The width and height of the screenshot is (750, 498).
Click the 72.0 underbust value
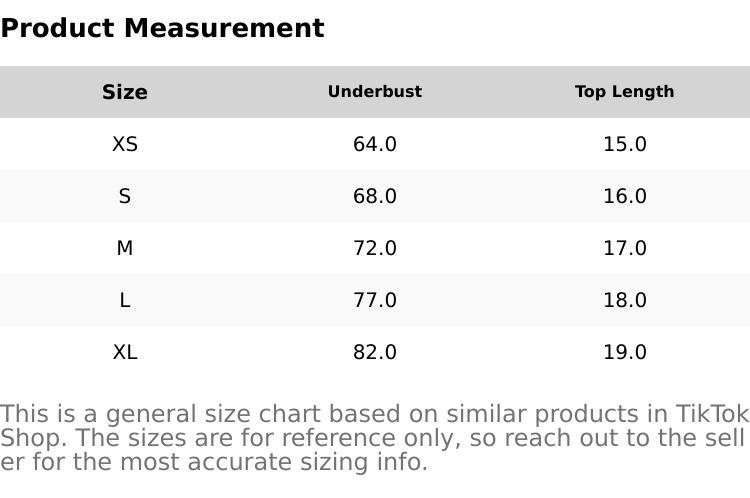tap(375, 248)
